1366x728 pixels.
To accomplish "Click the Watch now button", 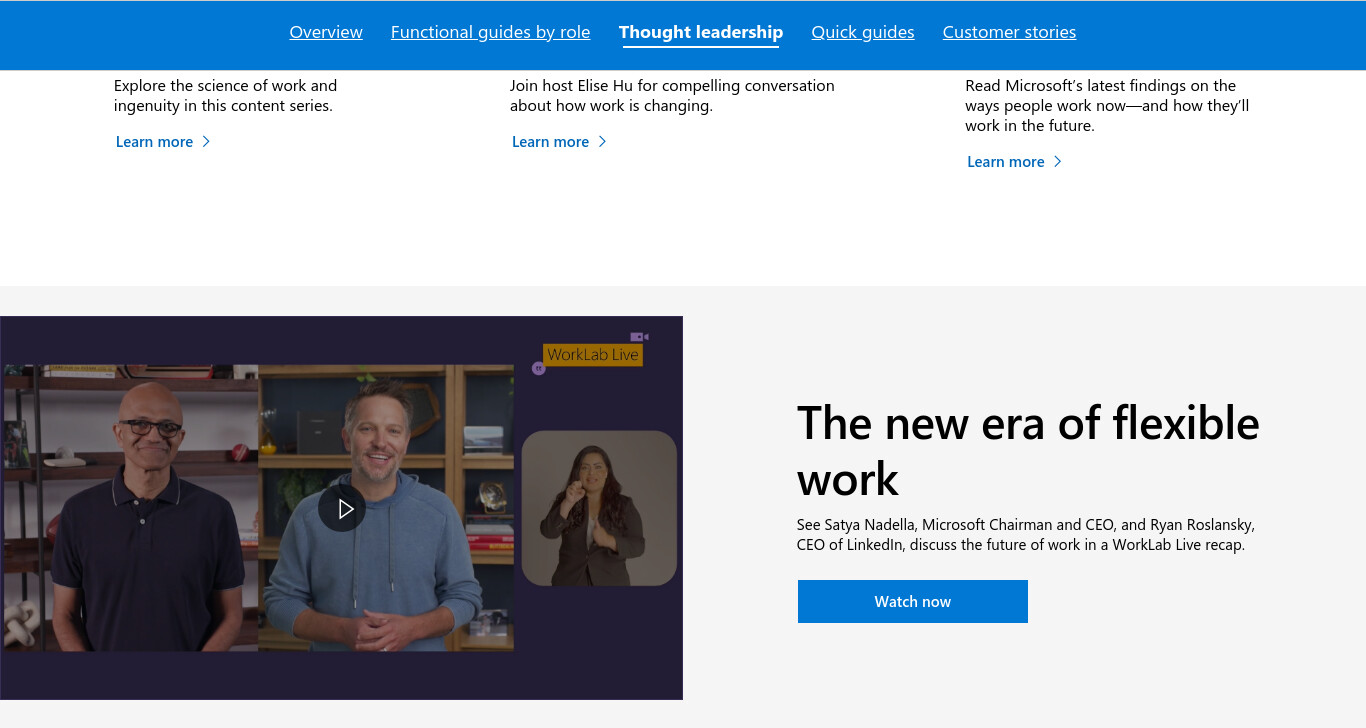I will [912, 601].
